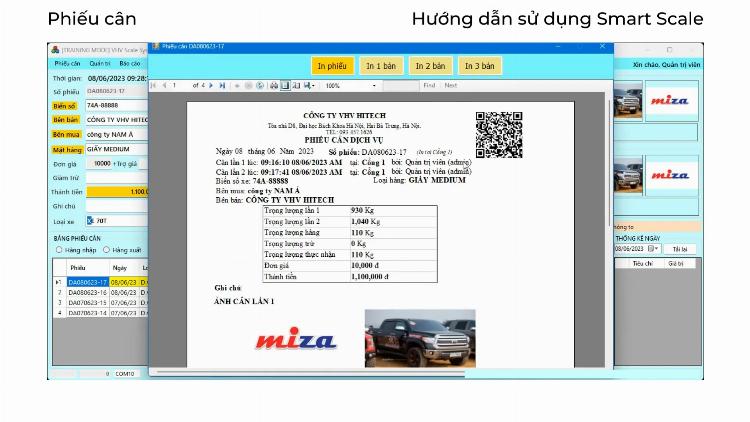Click the Đơn giá field 10000
This screenshot has width=750, height=422.
[x=99, y=164]
